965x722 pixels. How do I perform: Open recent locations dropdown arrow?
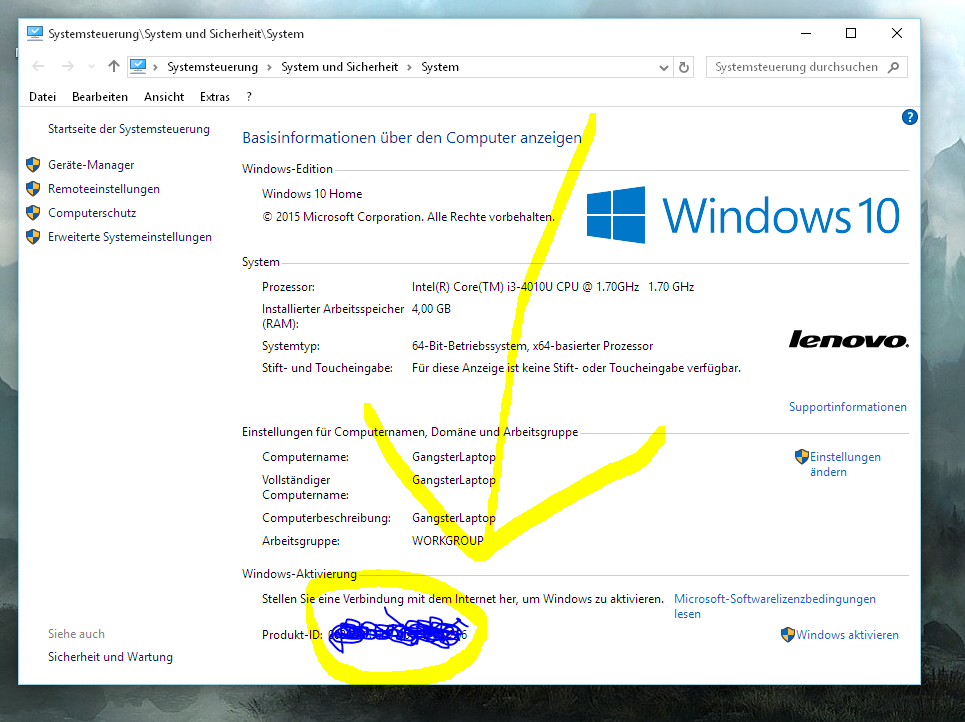tap(91, 66)
